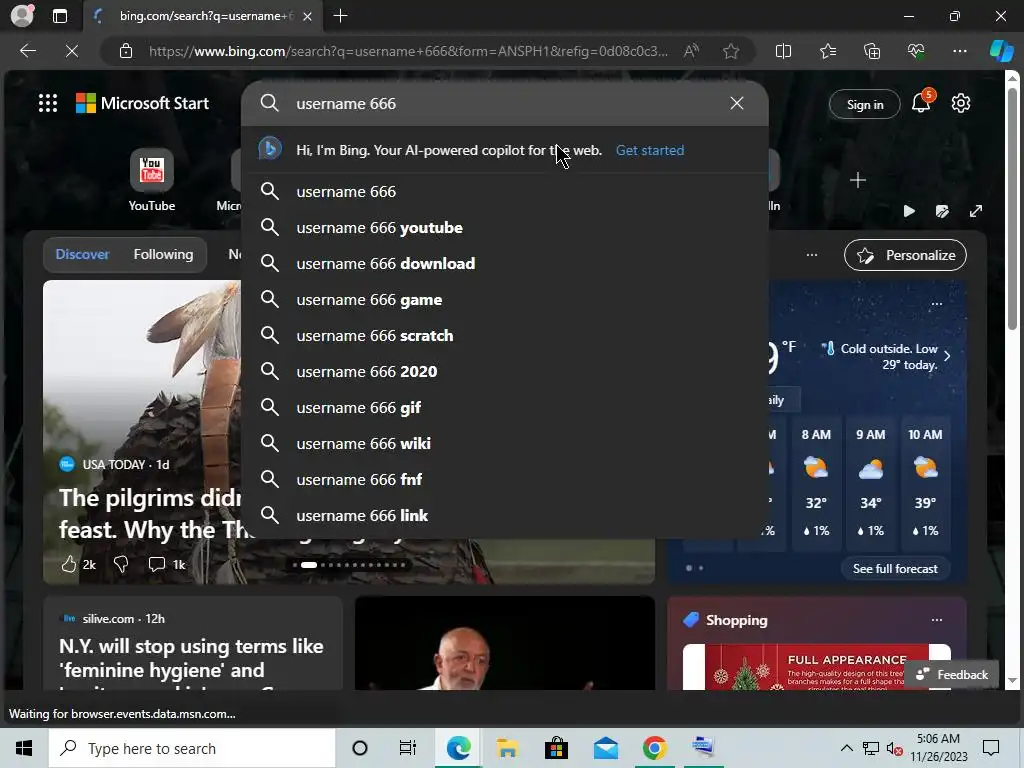
Task: Open the Feedback button
Action: point(952,675)
